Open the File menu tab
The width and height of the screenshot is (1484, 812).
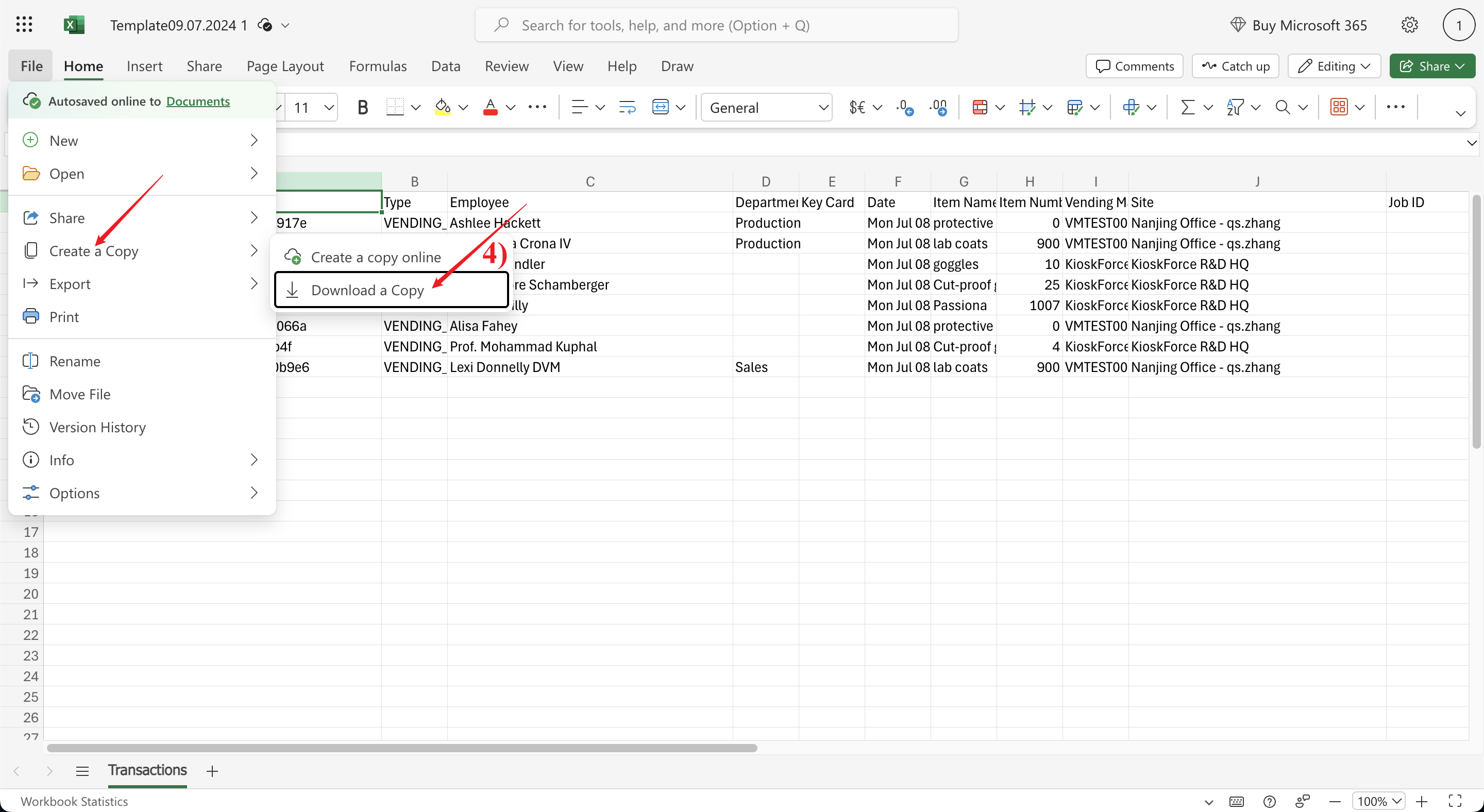pos(31,65)
